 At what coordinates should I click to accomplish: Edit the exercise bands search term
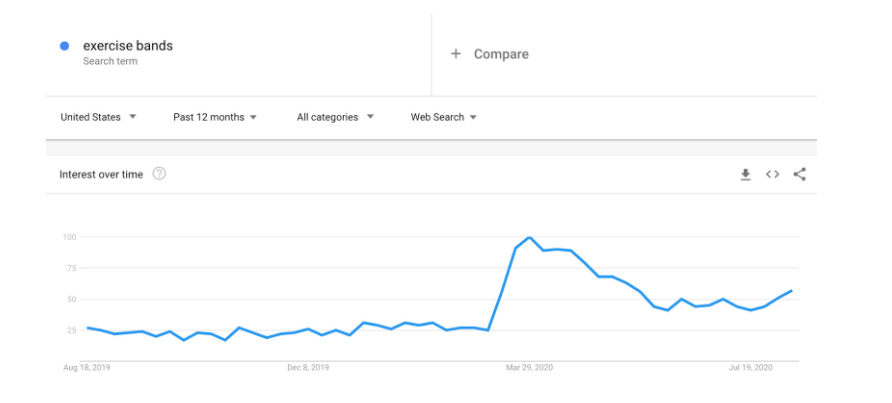(x=128, y=46)
